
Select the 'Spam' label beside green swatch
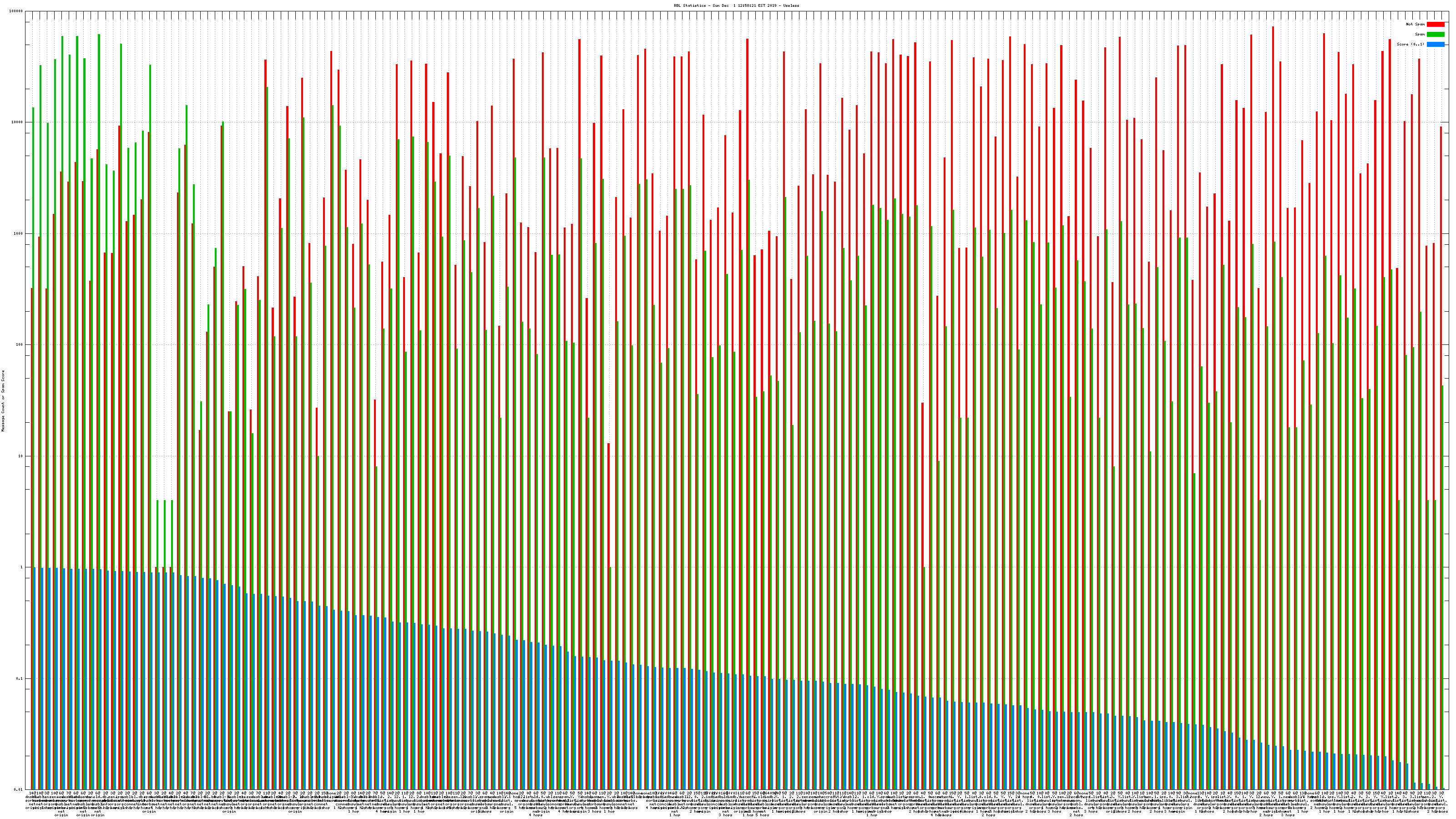pyautogui.click(x=1420, y=35)
